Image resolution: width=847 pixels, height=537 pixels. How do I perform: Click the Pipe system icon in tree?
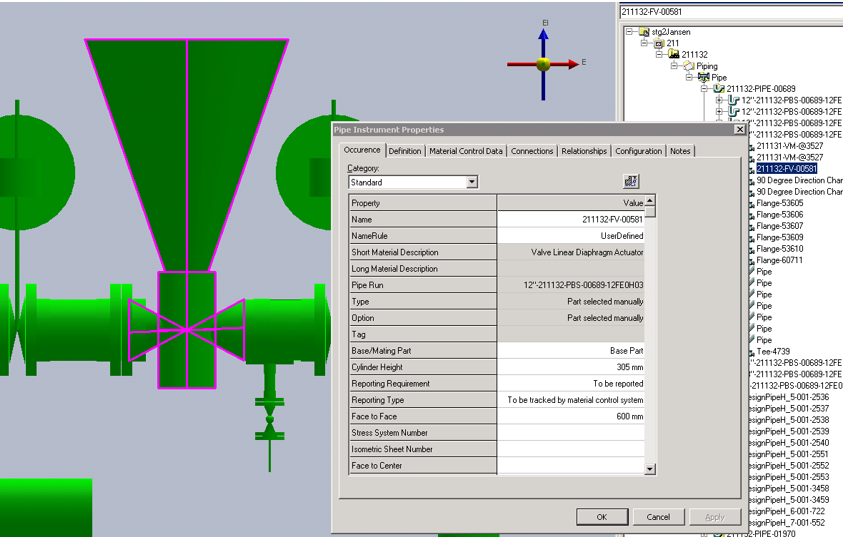tap(704, 77)
